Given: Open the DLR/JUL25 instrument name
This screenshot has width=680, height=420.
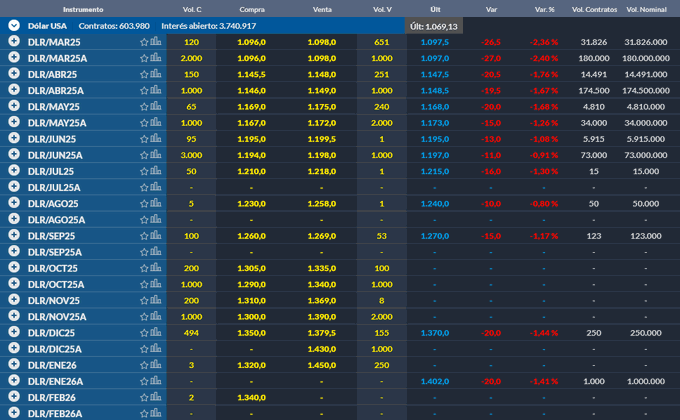Looking at the screenshot, I should 51,171.
